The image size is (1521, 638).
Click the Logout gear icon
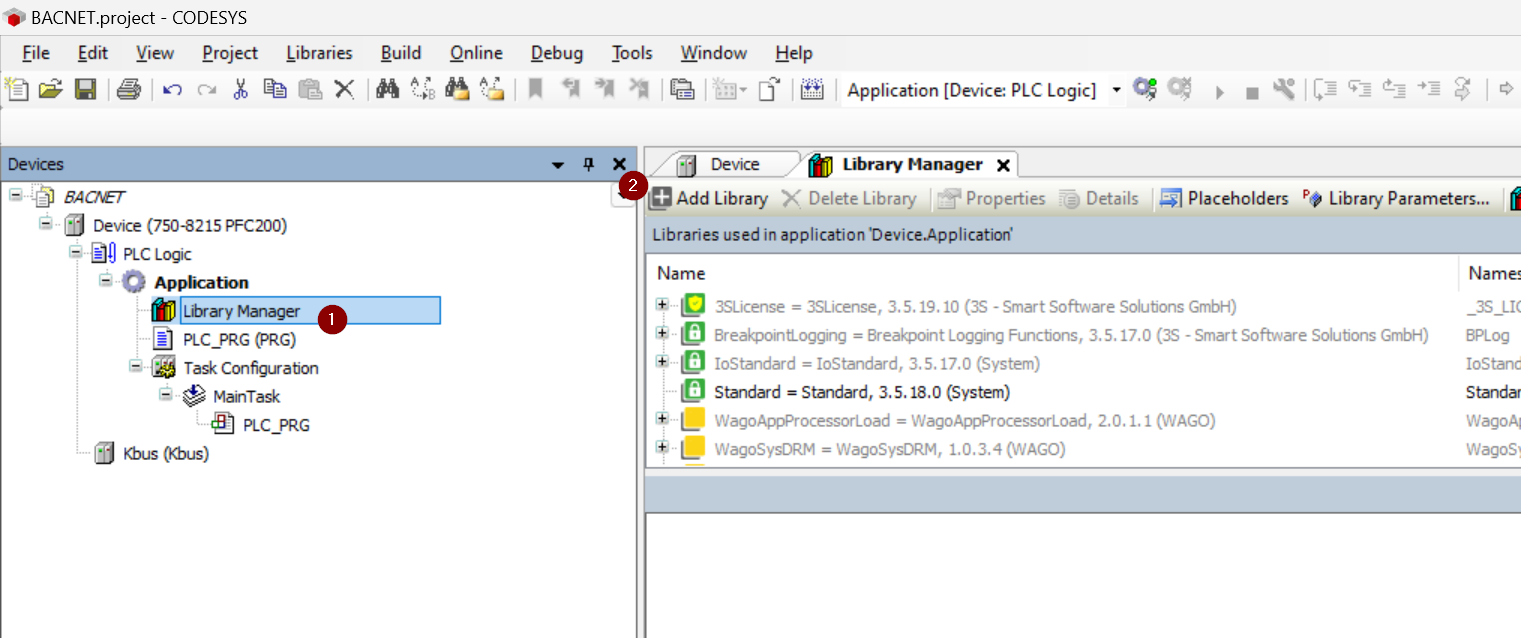click(x=1180, y=90)
